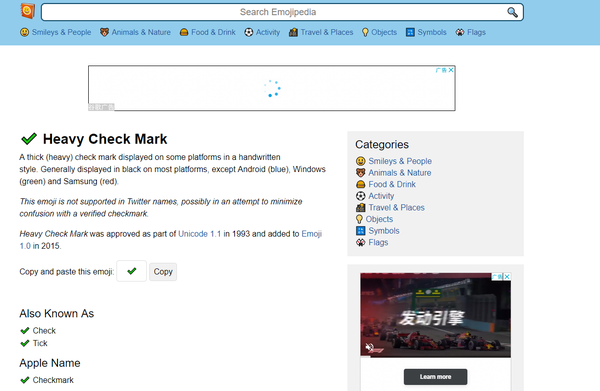Click the Objects light bulb icon in Categories
The image size is (600, 391).
point(359,219)
